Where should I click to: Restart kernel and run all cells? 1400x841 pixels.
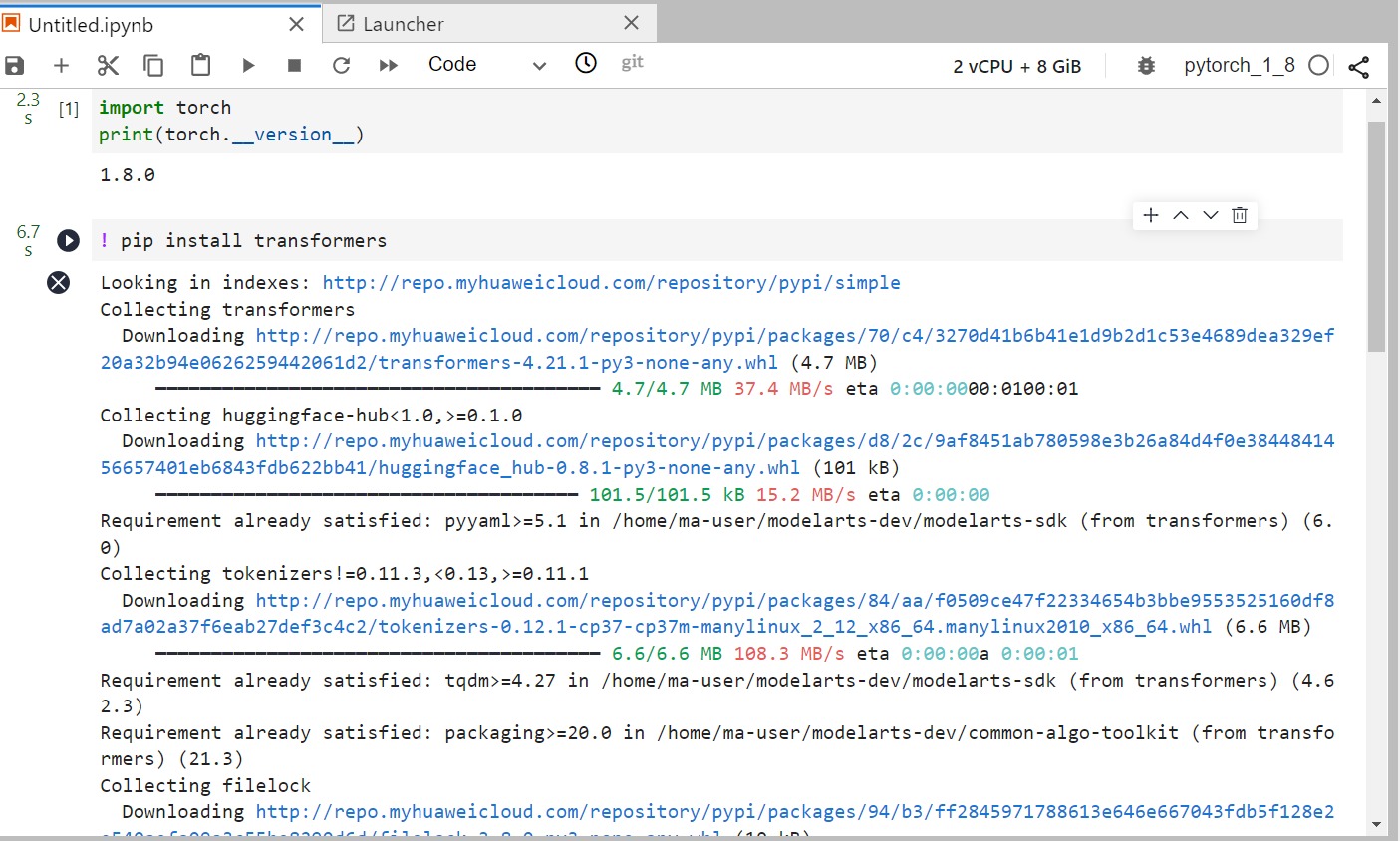click(x=389, y=66)
